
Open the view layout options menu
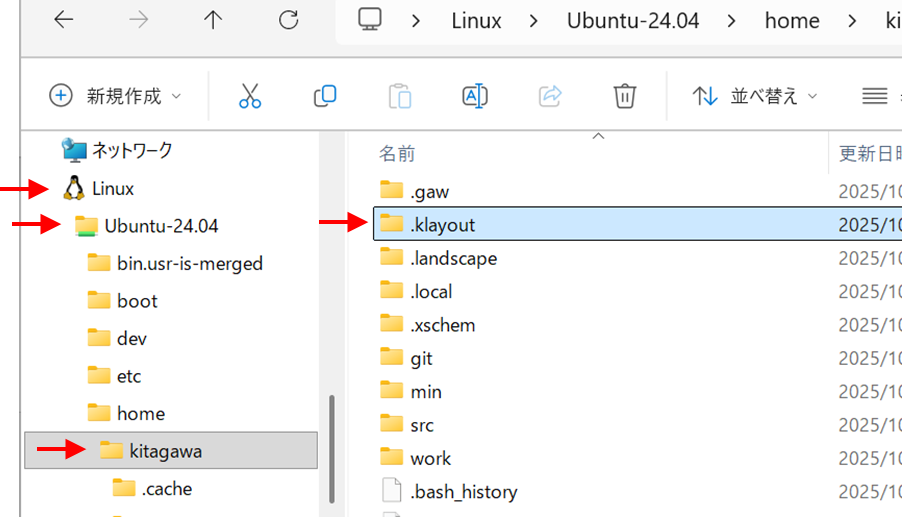(x=876, y=96)
